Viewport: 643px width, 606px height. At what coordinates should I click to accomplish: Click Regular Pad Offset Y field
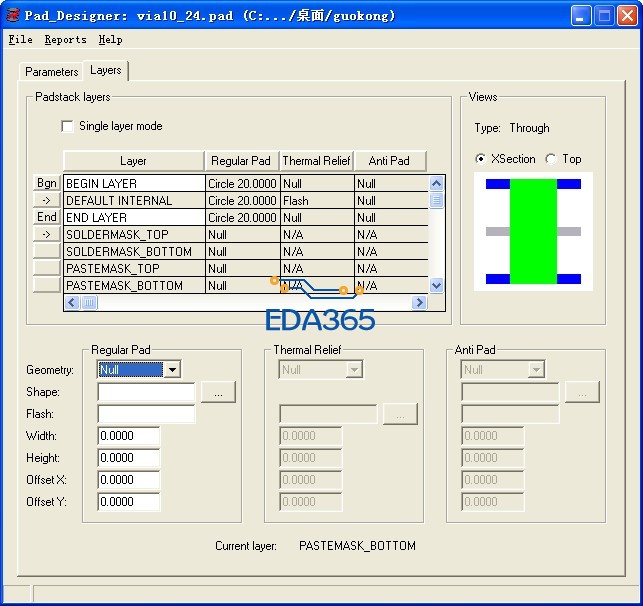pyautogui.click(x=129, y=502)
